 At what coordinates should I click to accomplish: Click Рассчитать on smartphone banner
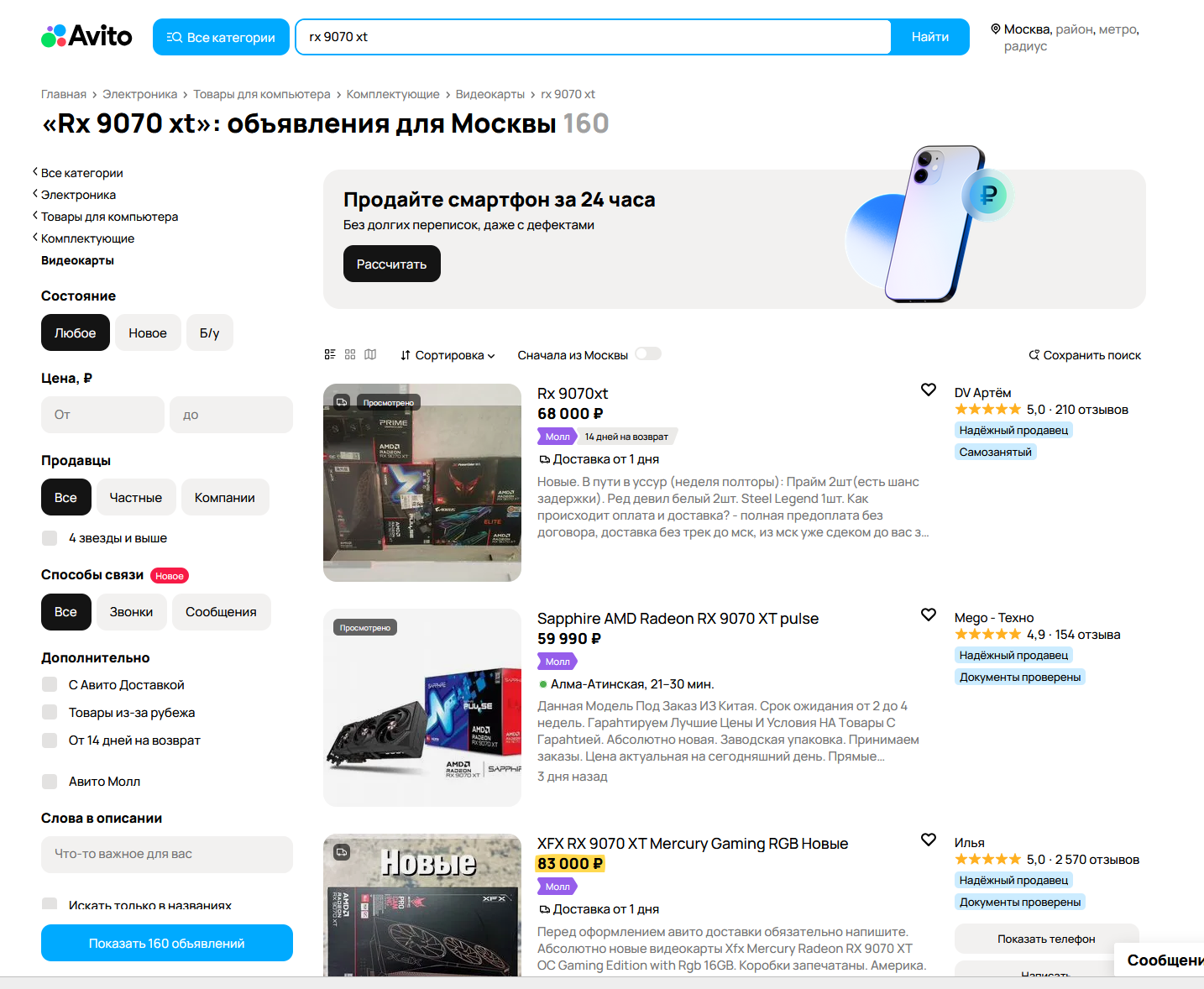click(392, 264)
